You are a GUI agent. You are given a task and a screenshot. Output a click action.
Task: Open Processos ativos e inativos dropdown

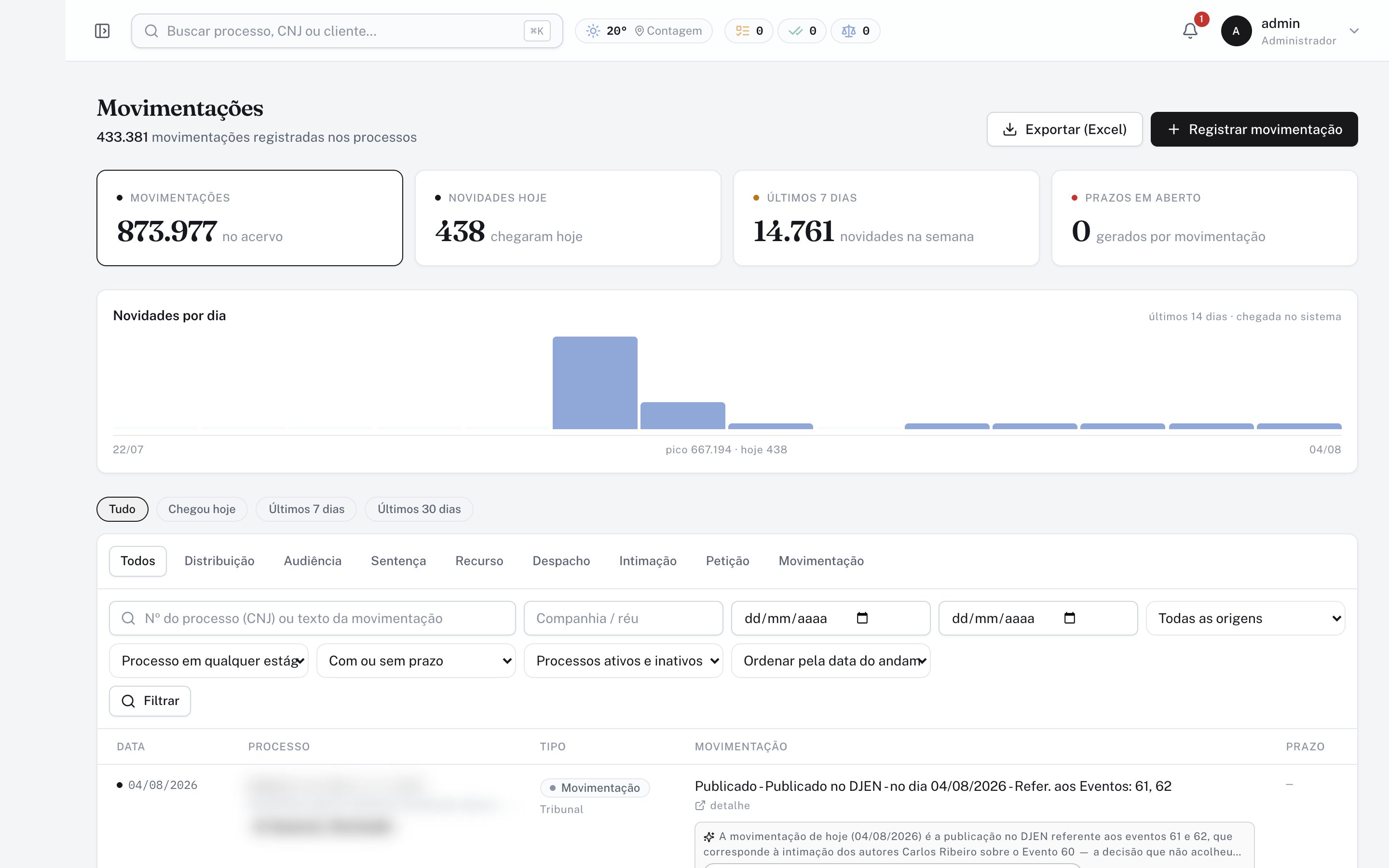623,661
